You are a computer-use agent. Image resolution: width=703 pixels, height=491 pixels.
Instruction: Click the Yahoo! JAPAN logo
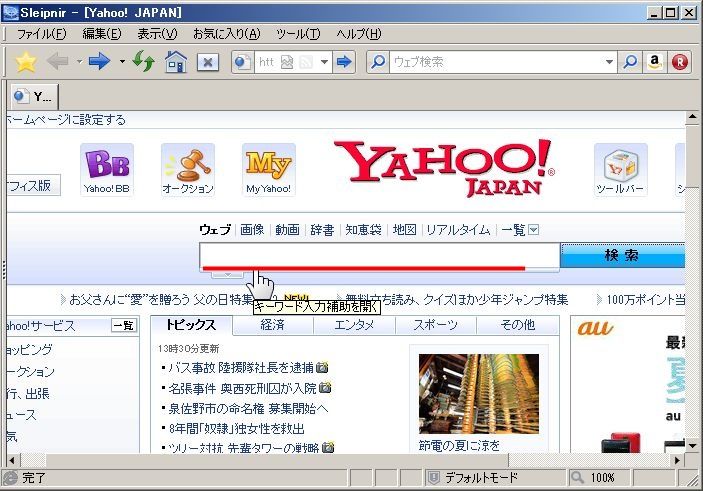(444, 168)
